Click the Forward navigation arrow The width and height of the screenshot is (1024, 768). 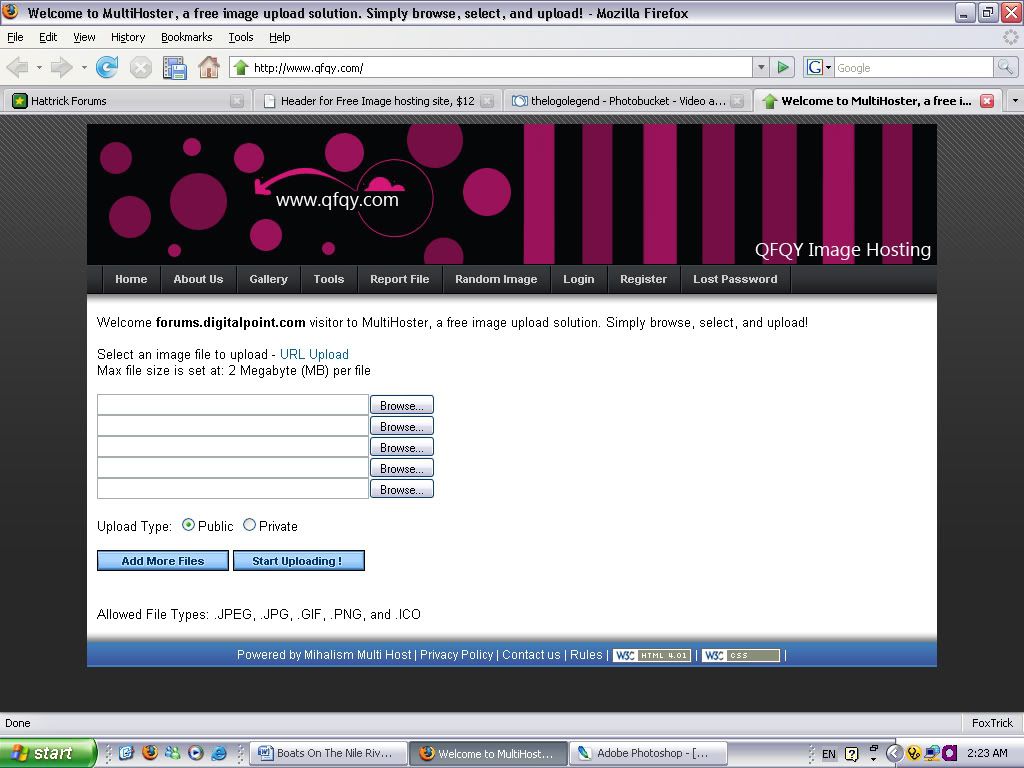pyautogui.click(x=61, y=67)
